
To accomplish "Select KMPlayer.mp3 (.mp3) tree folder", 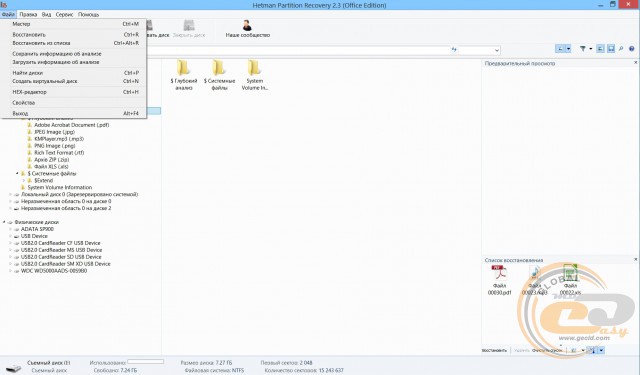I will click(x=59, y=139).
